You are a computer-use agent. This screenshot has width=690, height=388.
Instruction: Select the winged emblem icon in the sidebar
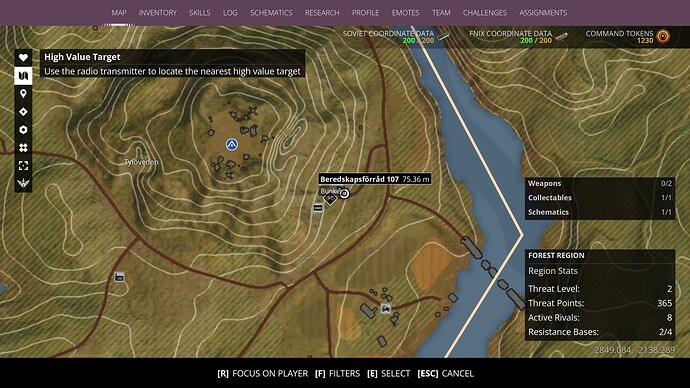click(x=23, y=183)
